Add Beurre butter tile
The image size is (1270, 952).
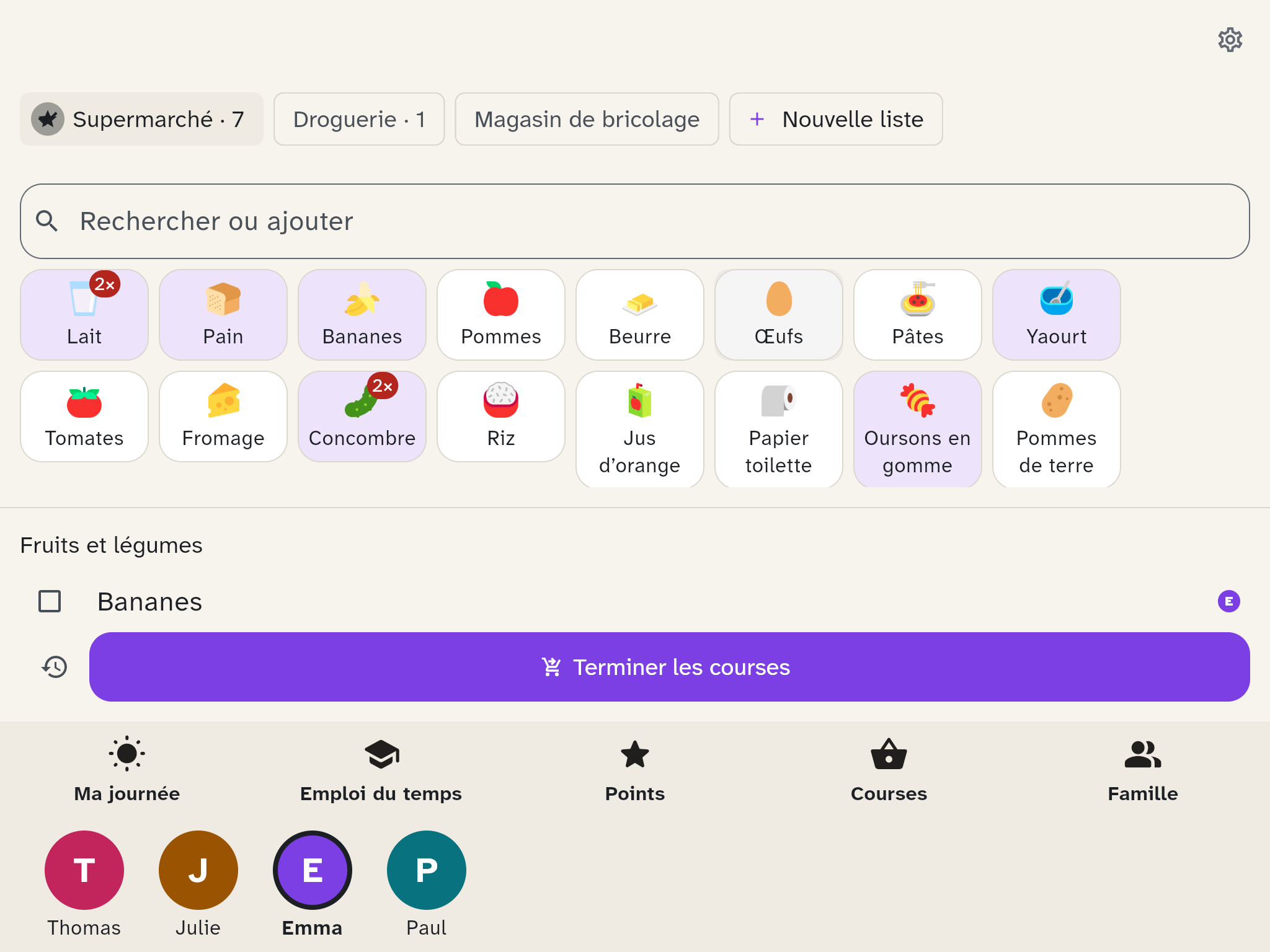coord(640,315)
